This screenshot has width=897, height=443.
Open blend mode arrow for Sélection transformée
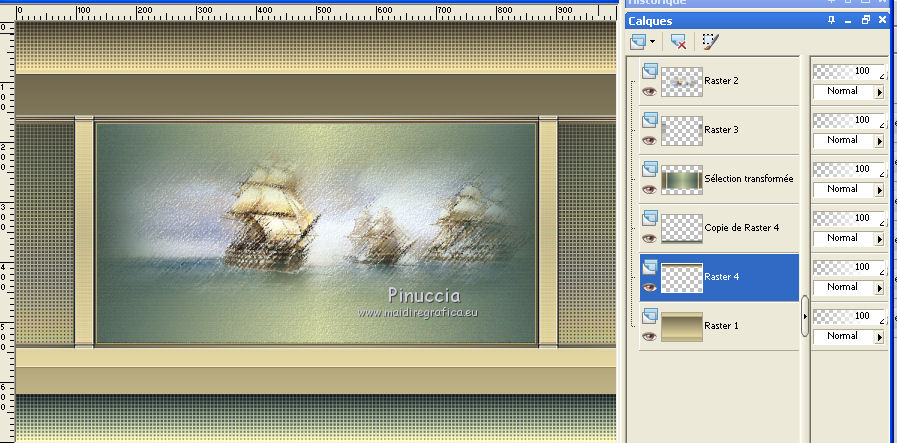tap(880, 191)
